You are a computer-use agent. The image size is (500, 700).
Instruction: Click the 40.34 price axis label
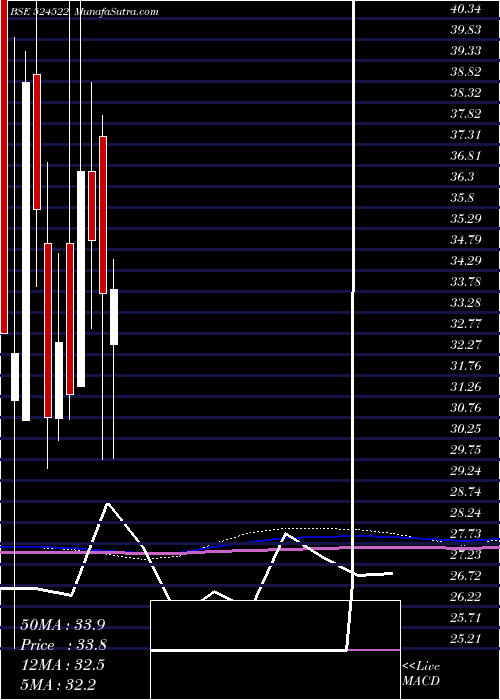[x=466, y=9]
